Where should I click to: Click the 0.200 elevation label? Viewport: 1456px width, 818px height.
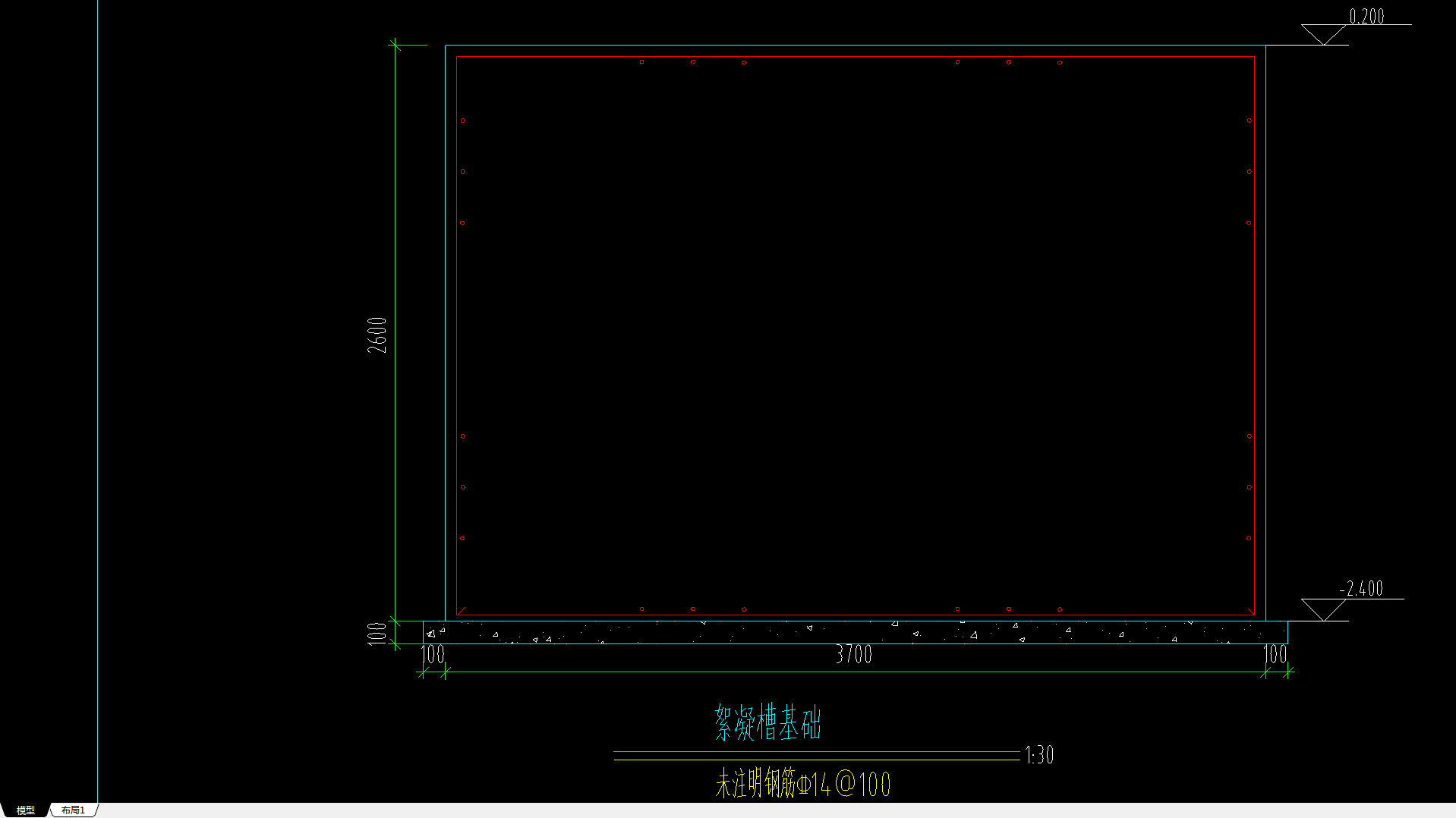pos(1366,17)
